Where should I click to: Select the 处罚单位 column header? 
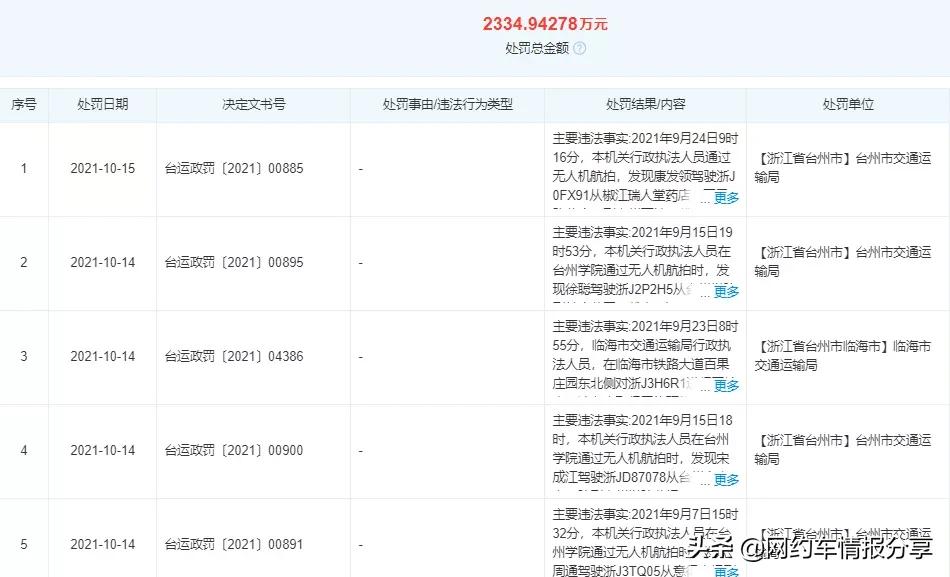click(x=846, y=104)
